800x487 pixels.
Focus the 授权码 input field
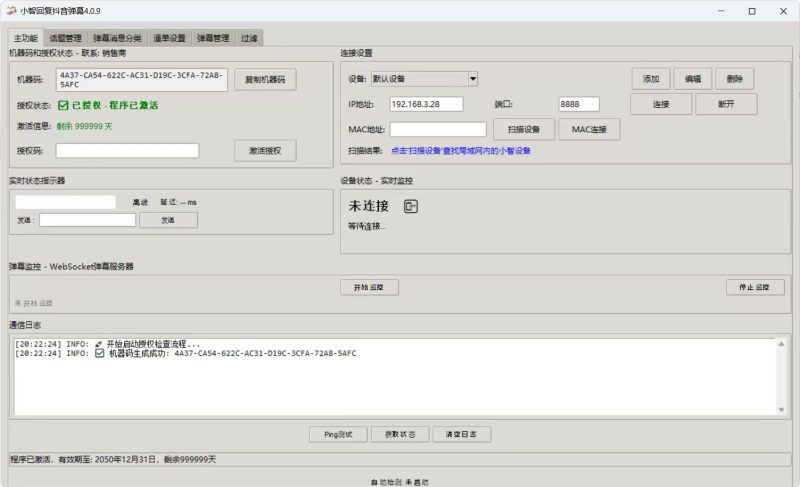pos(128,150)
